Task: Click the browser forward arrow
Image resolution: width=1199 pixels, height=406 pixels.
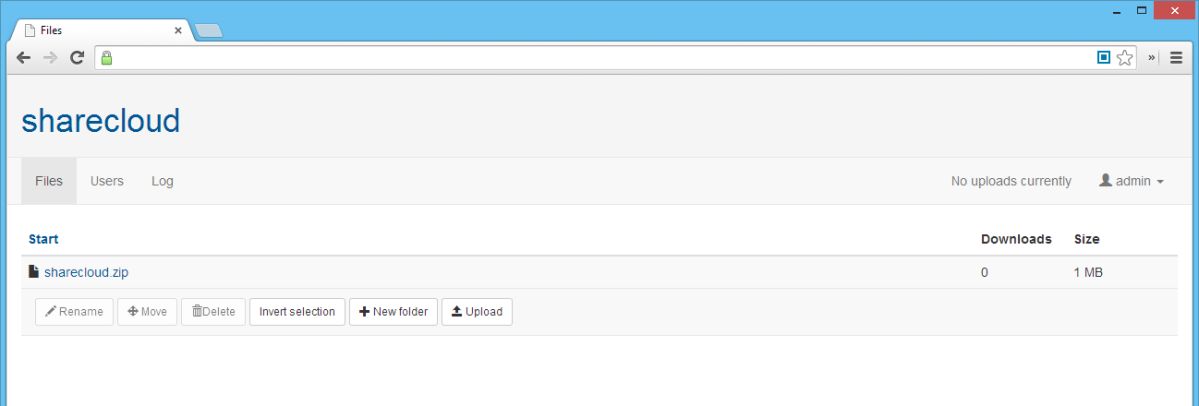Action: [x=50, y=57]
